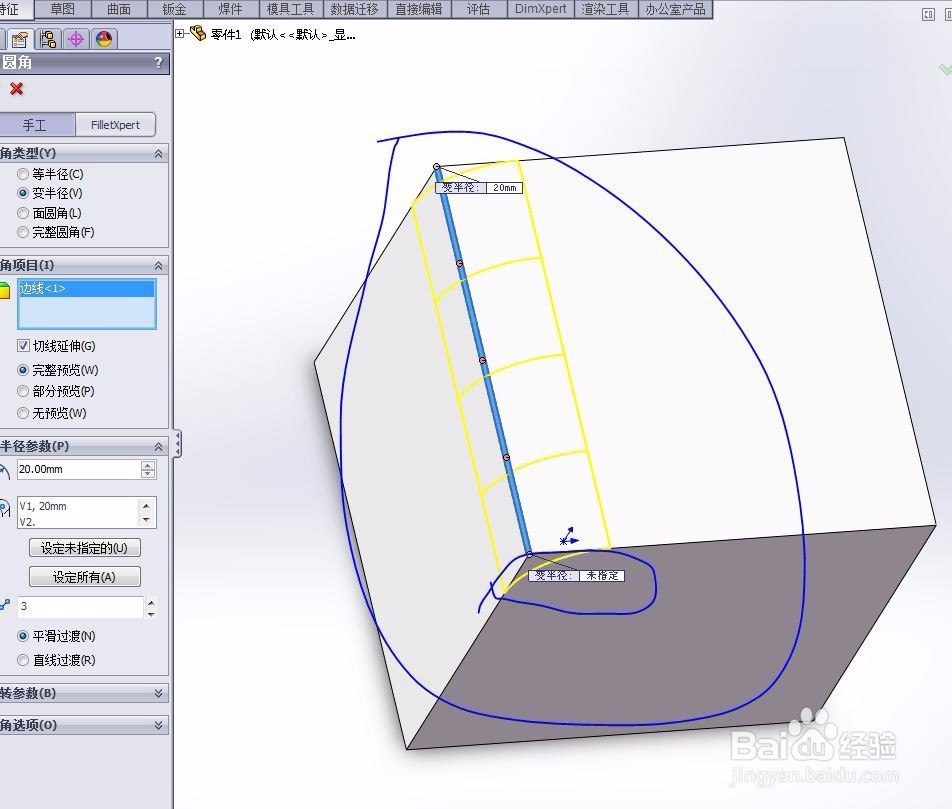Open the 评估 evaluate tab
Viewport: 952px width, 809px height.
479,9
